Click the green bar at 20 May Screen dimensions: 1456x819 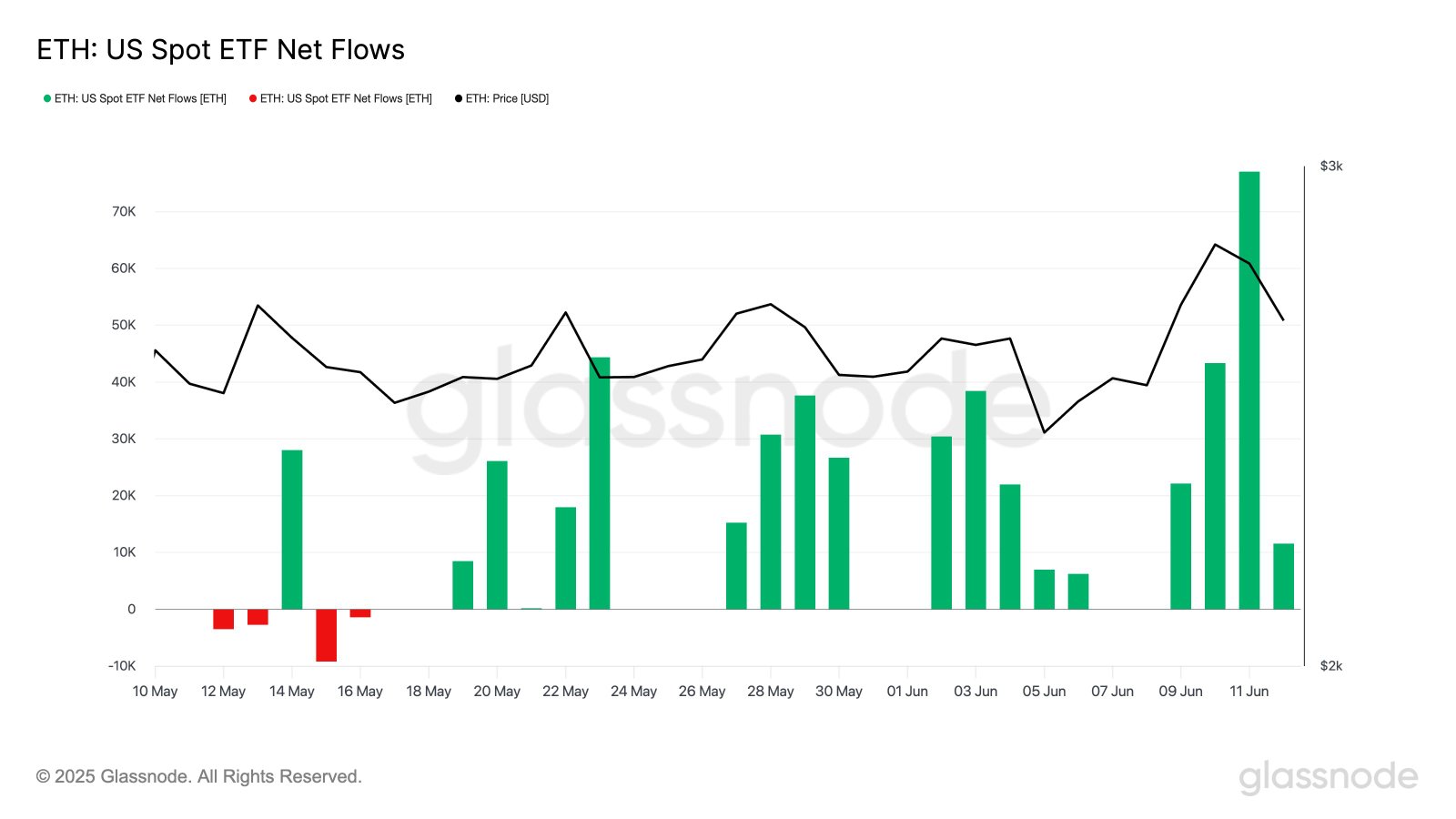497,535
